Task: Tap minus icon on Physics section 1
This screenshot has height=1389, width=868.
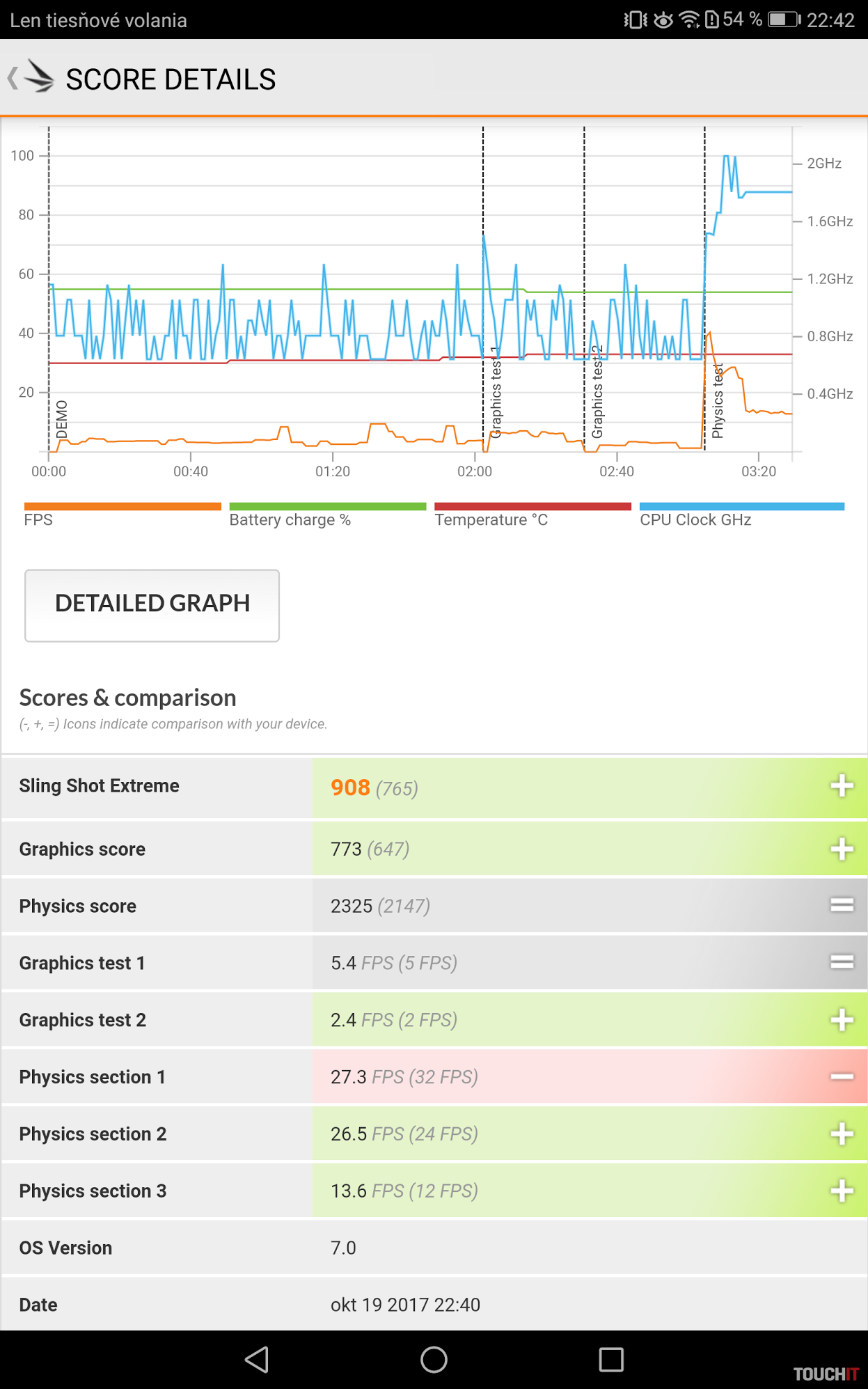Action: 842,1077
